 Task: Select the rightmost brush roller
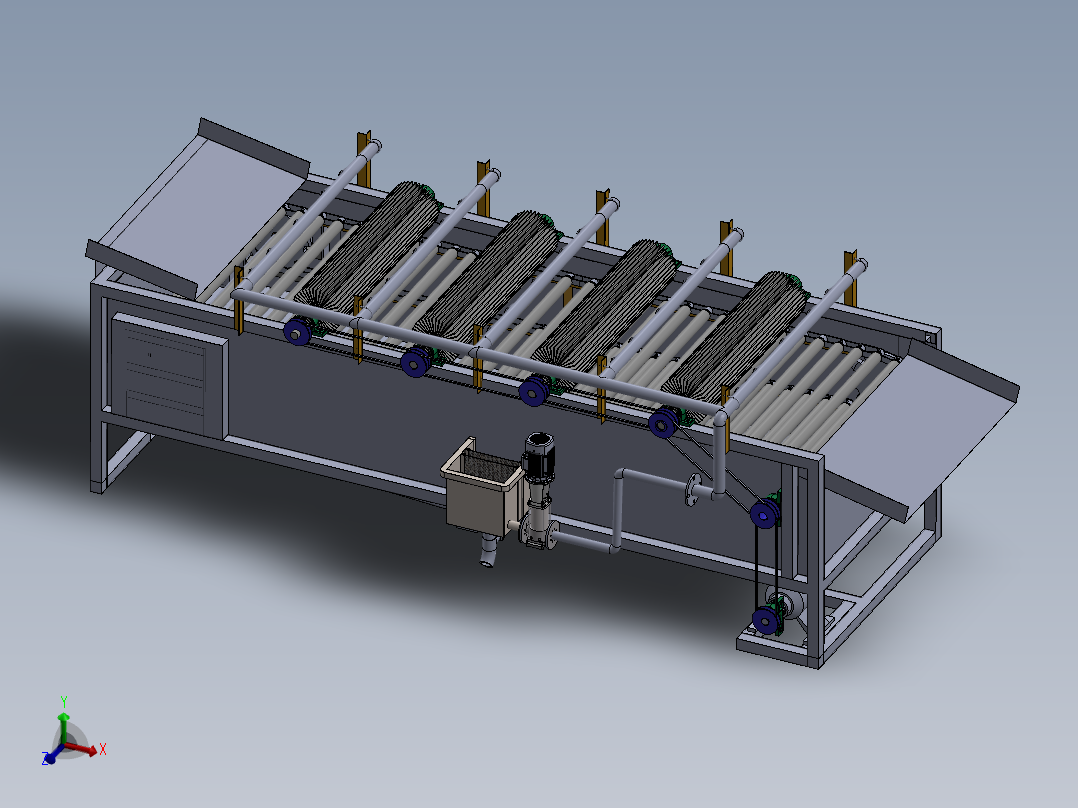tap(737, 341)
